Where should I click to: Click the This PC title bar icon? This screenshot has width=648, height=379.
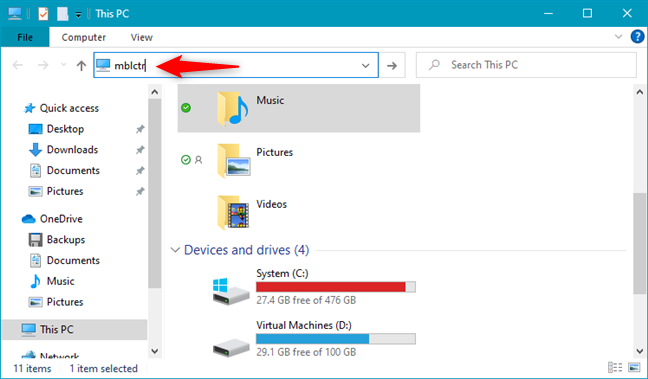15,14
